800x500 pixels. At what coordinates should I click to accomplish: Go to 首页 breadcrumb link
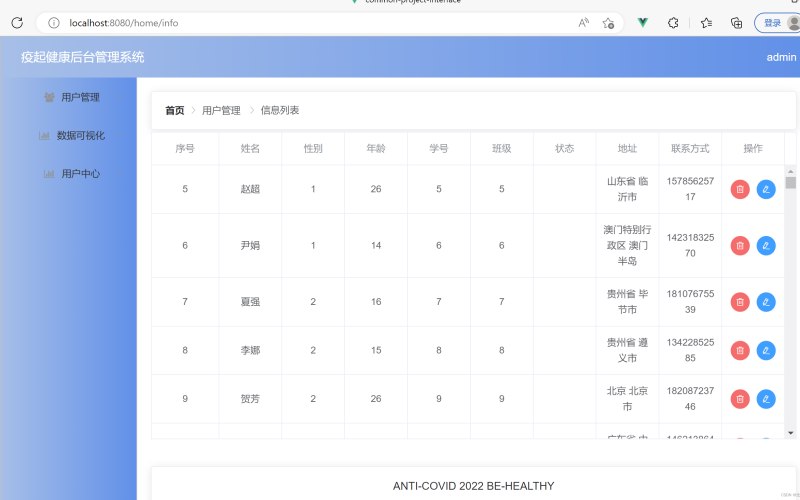pos(174,110)
